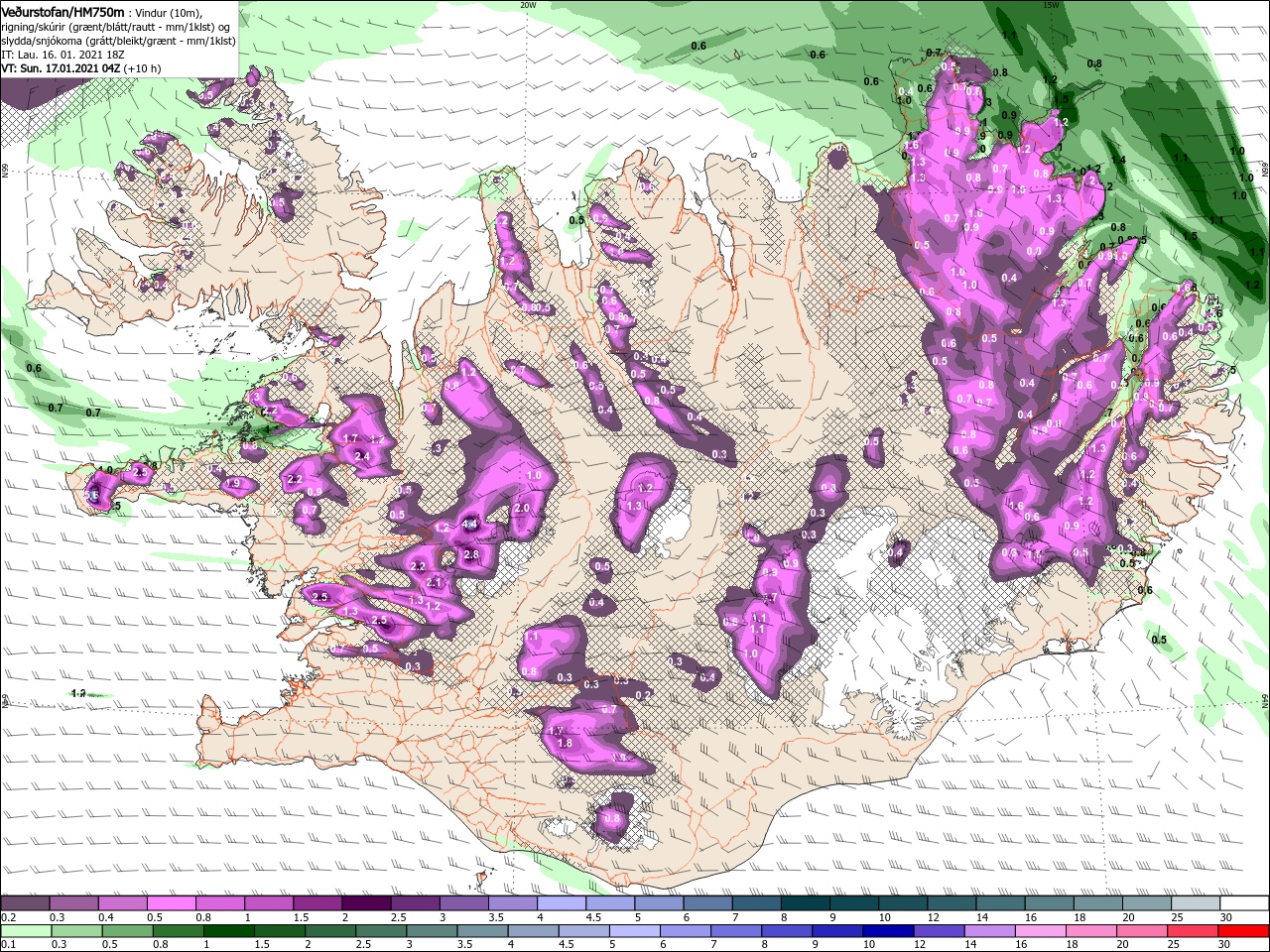
Task: Click the '0.2' label in the snow legend
Action: click(x=8, y=917)
